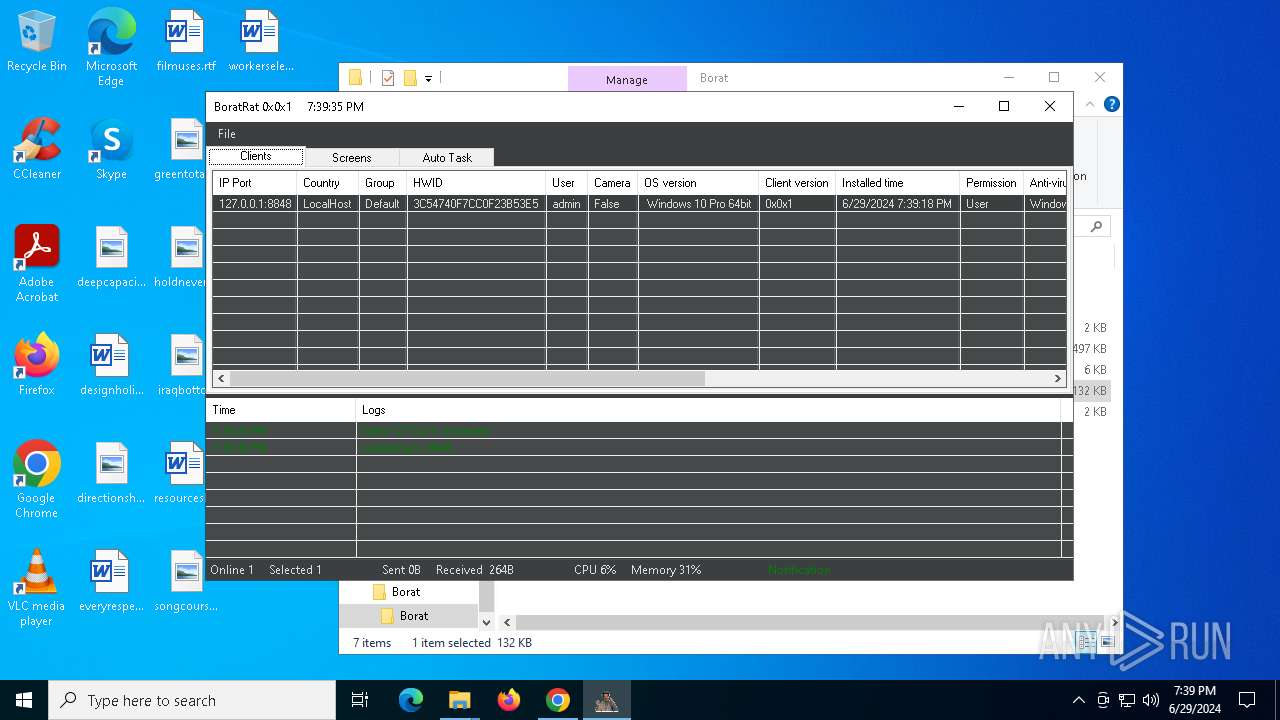Click the 6/29/2024 7:39:18 PM installed time cell
This screenshot has width=1280, height=720.
[x=897, y=204]
